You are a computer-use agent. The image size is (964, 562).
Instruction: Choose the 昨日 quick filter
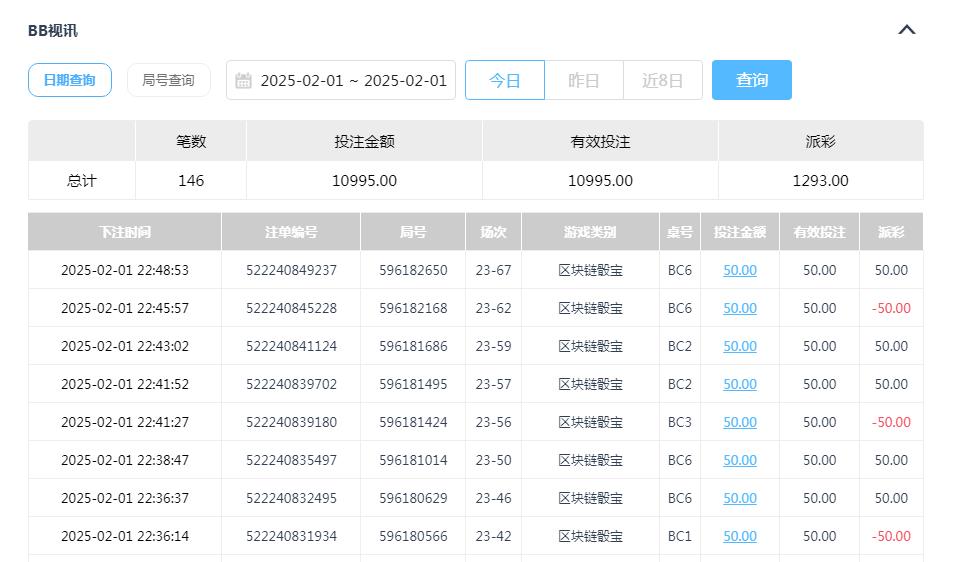pyautogui.click(x=583, y=80)
